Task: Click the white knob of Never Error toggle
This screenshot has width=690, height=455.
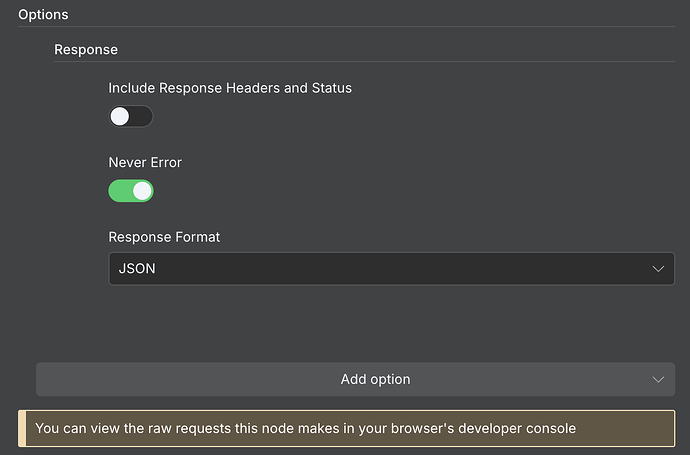Action: coord(142,190)
